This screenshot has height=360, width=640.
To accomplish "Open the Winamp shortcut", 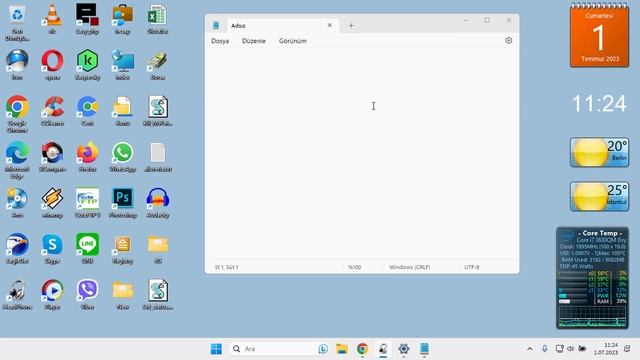I will (x=52, y=203).
